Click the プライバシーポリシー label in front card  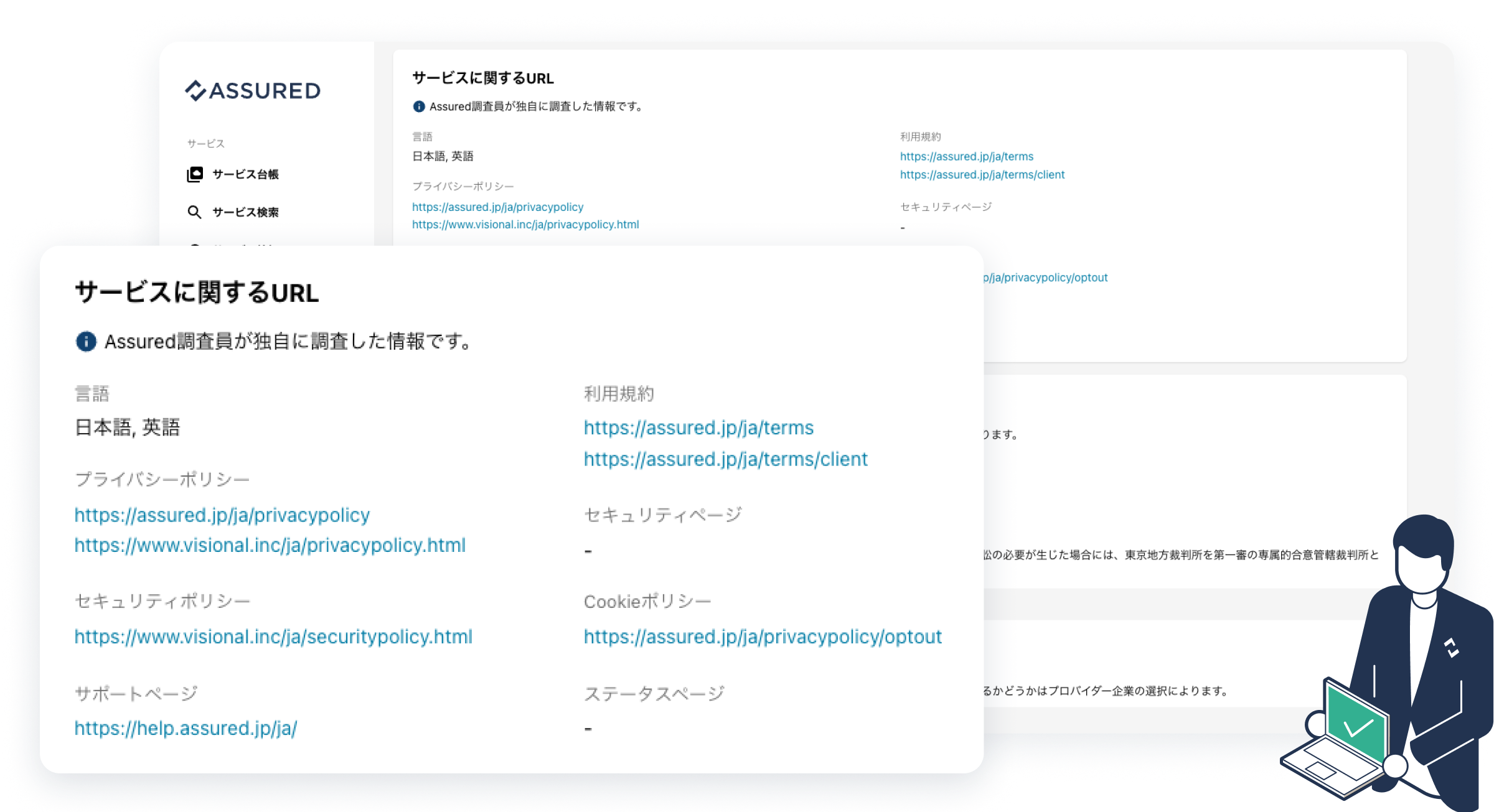[162, 480]
